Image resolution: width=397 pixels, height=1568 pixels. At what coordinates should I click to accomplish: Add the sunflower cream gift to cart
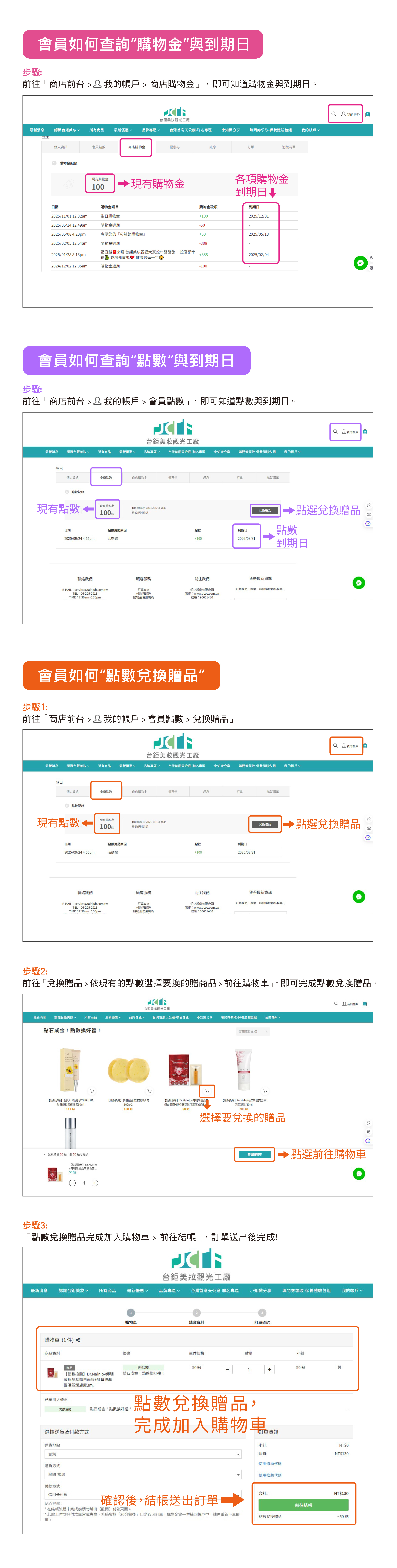(92, 1091)
